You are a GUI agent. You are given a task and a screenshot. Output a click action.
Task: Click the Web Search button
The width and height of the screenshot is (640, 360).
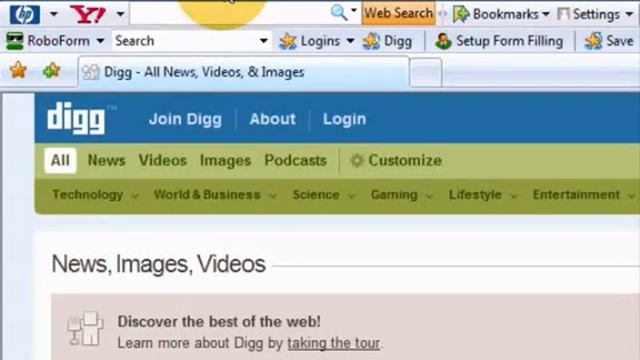(398, 13)
